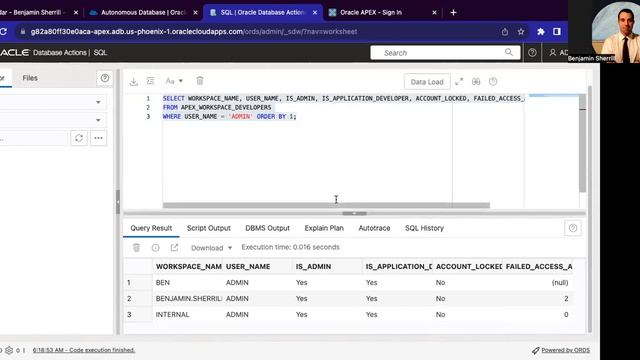Click the WORKSPACE_NAME column header
Viewport: 640px width, 360px height.
click(x=188, y=267)
